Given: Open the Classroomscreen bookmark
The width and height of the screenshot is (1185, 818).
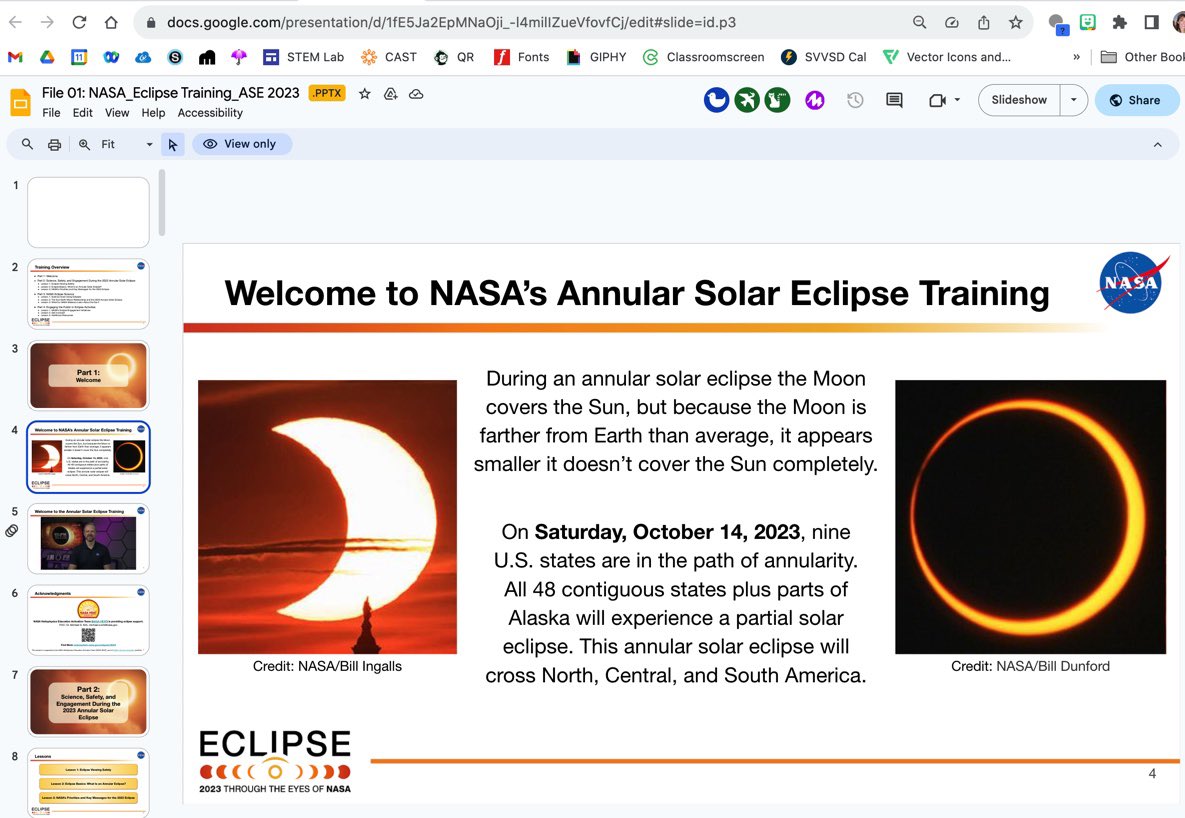Looking at the screenshot, I should pyautogui.click(x=703, y=57).
